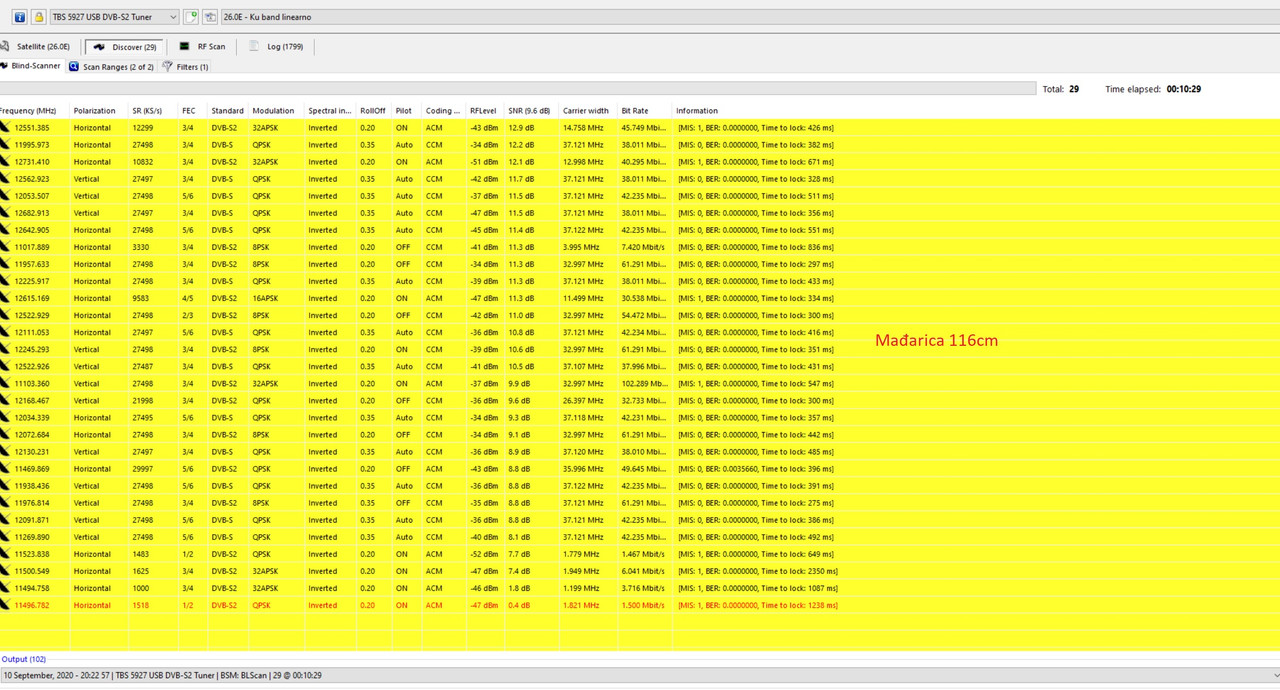Click the RollOff column header
The image size is (1280, 690).
pos(374,111)
